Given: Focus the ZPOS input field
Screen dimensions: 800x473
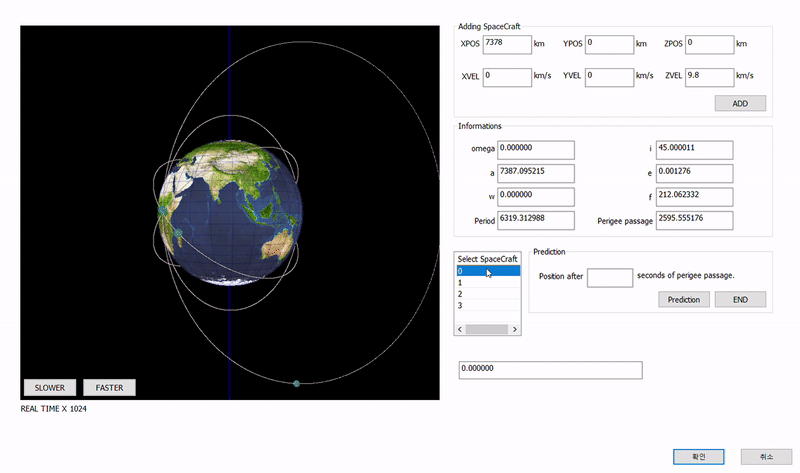Looking at the screenshot, I should pos(710,44).
